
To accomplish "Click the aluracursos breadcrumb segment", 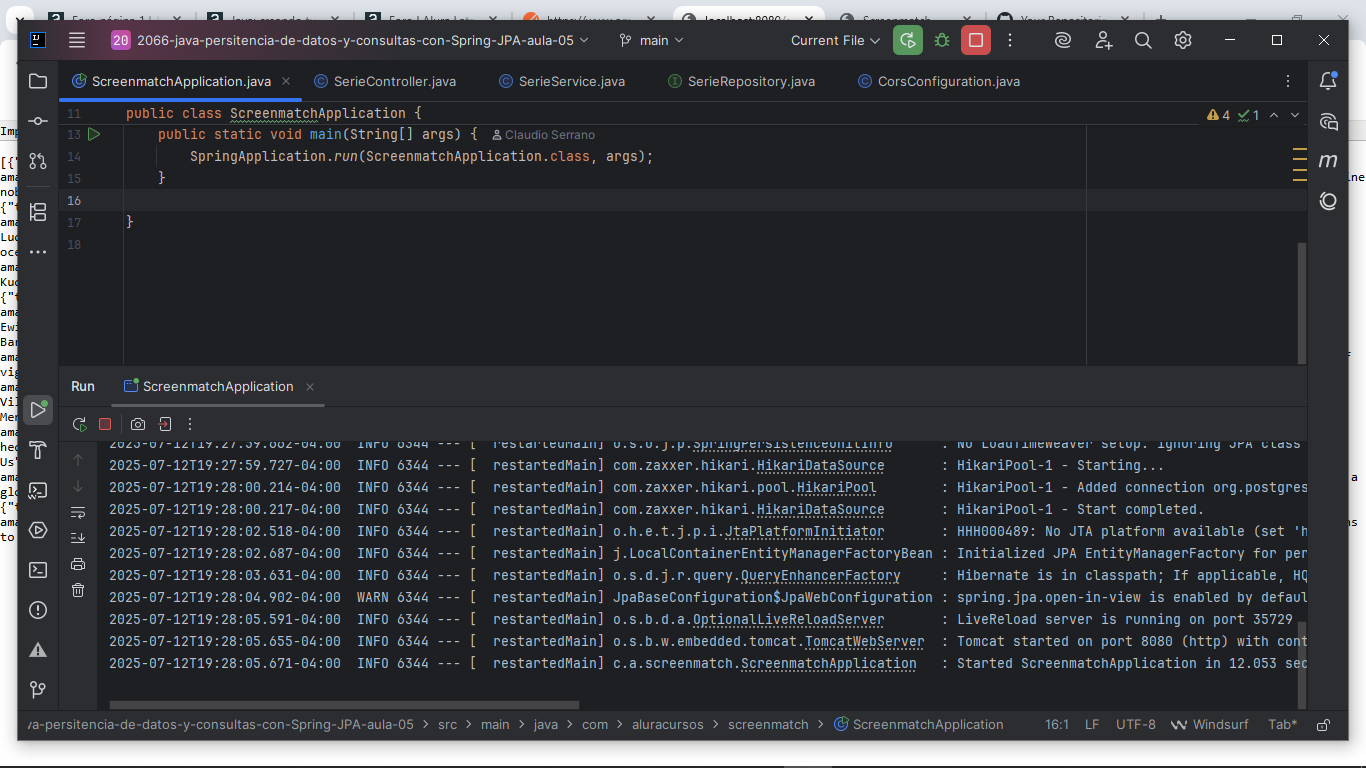I will tap(667, 724).
